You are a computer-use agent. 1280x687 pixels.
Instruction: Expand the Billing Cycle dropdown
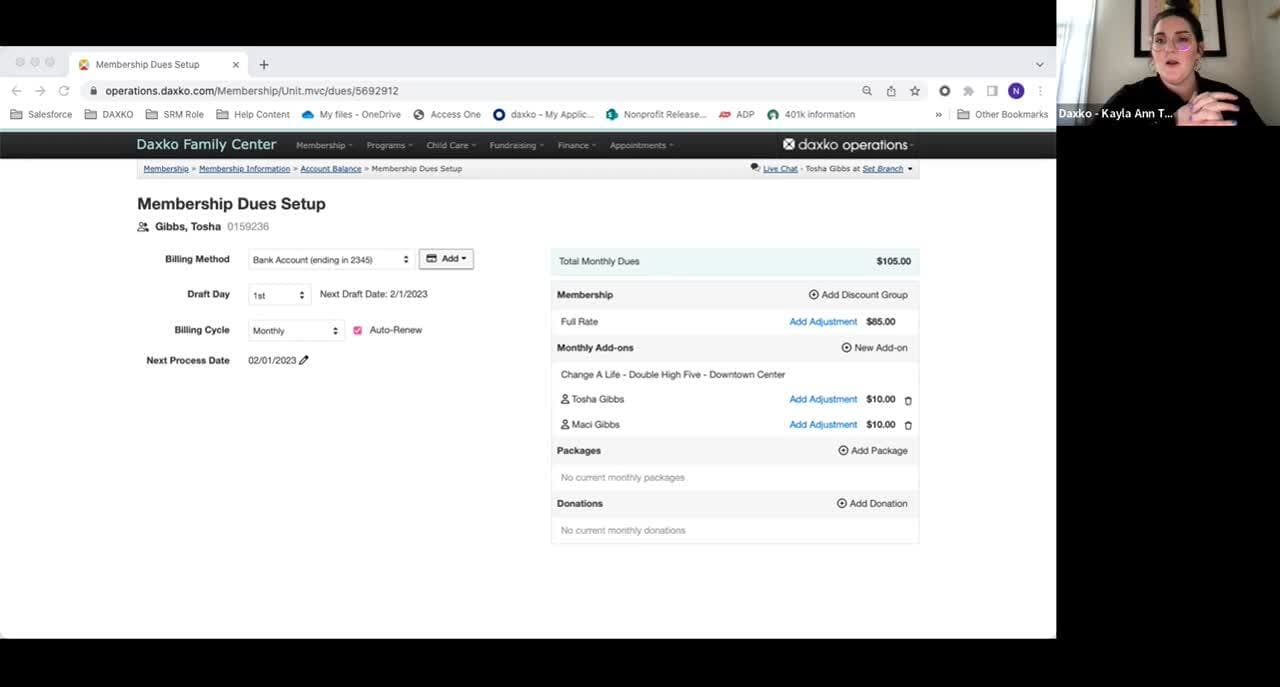(x=295, y=331)
